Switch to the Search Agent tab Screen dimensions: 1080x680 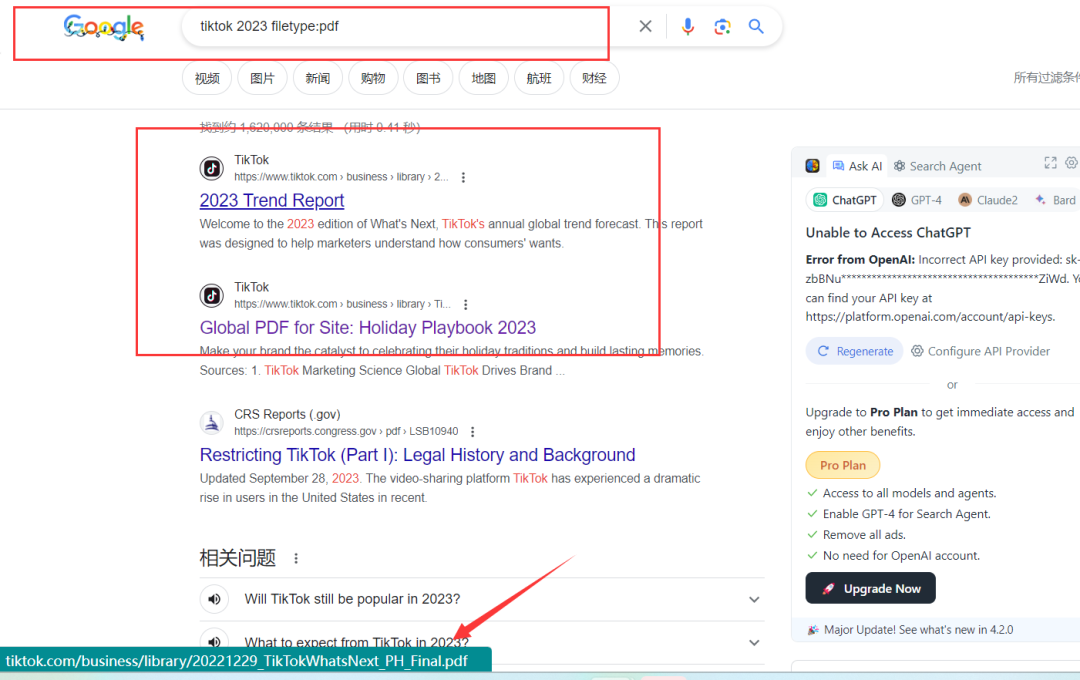pos(937,166)
